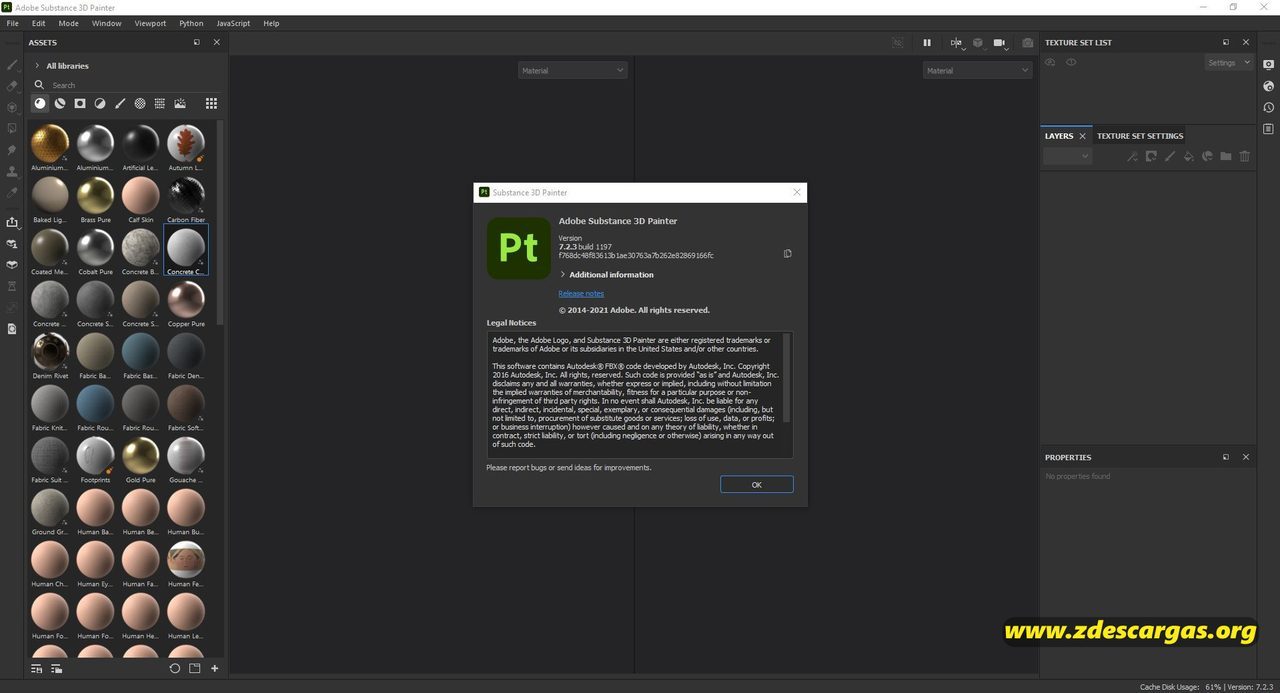Undock the Assets panel
1280x693 pixels.
pos(197,42)
